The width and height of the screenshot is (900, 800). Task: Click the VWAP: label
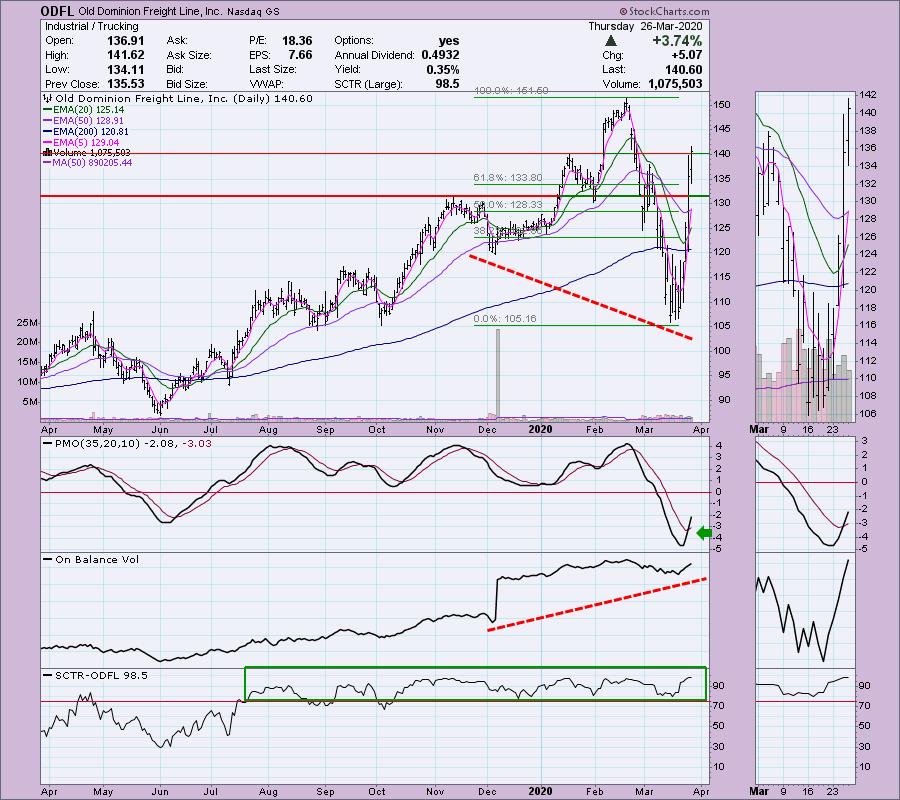[x=265, y=84]
